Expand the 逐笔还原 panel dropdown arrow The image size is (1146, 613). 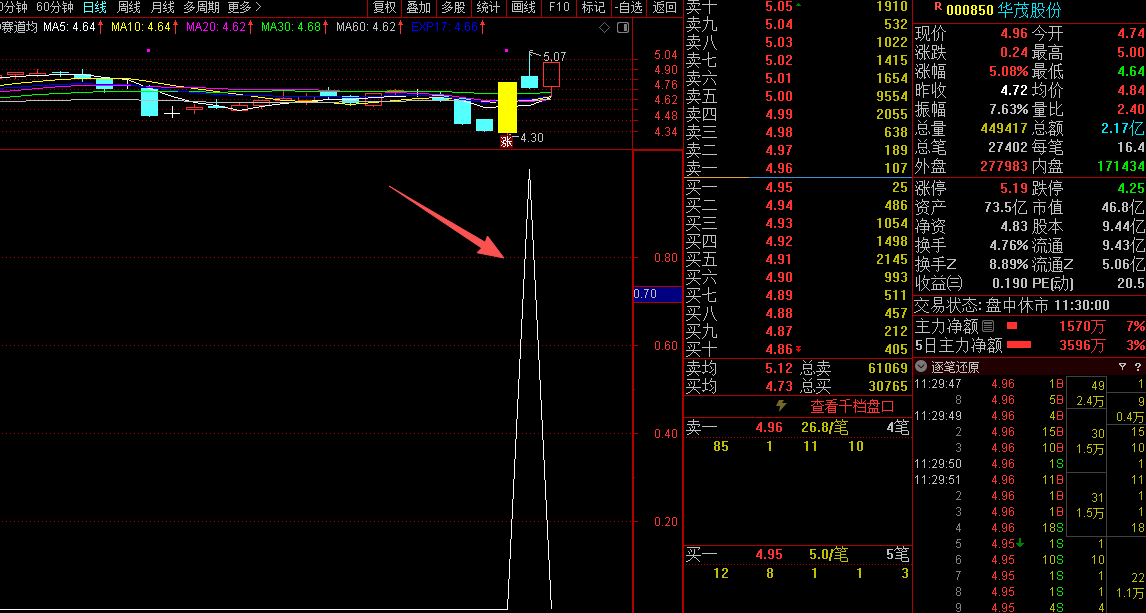click(921, 367)
